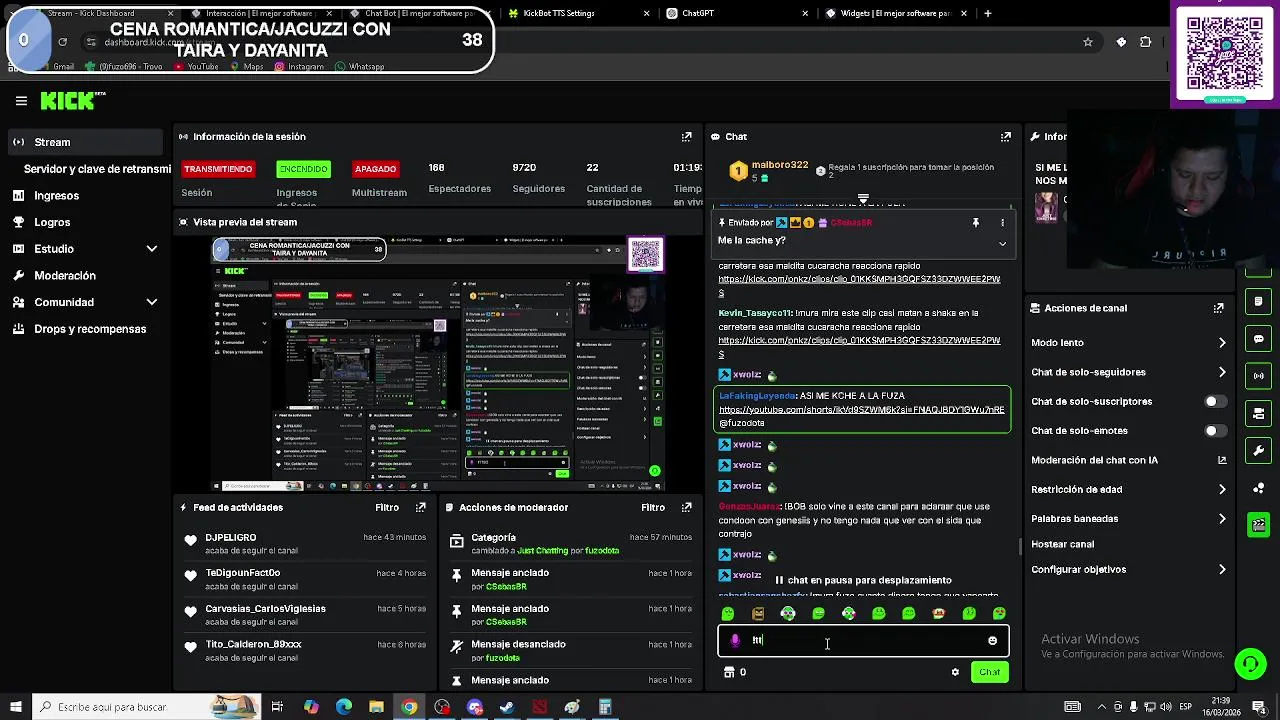This screenshot has width=1280, height=720.
Task: Open the broadcast signal widget in right sidebar
Action: [x=1258, y=376]
